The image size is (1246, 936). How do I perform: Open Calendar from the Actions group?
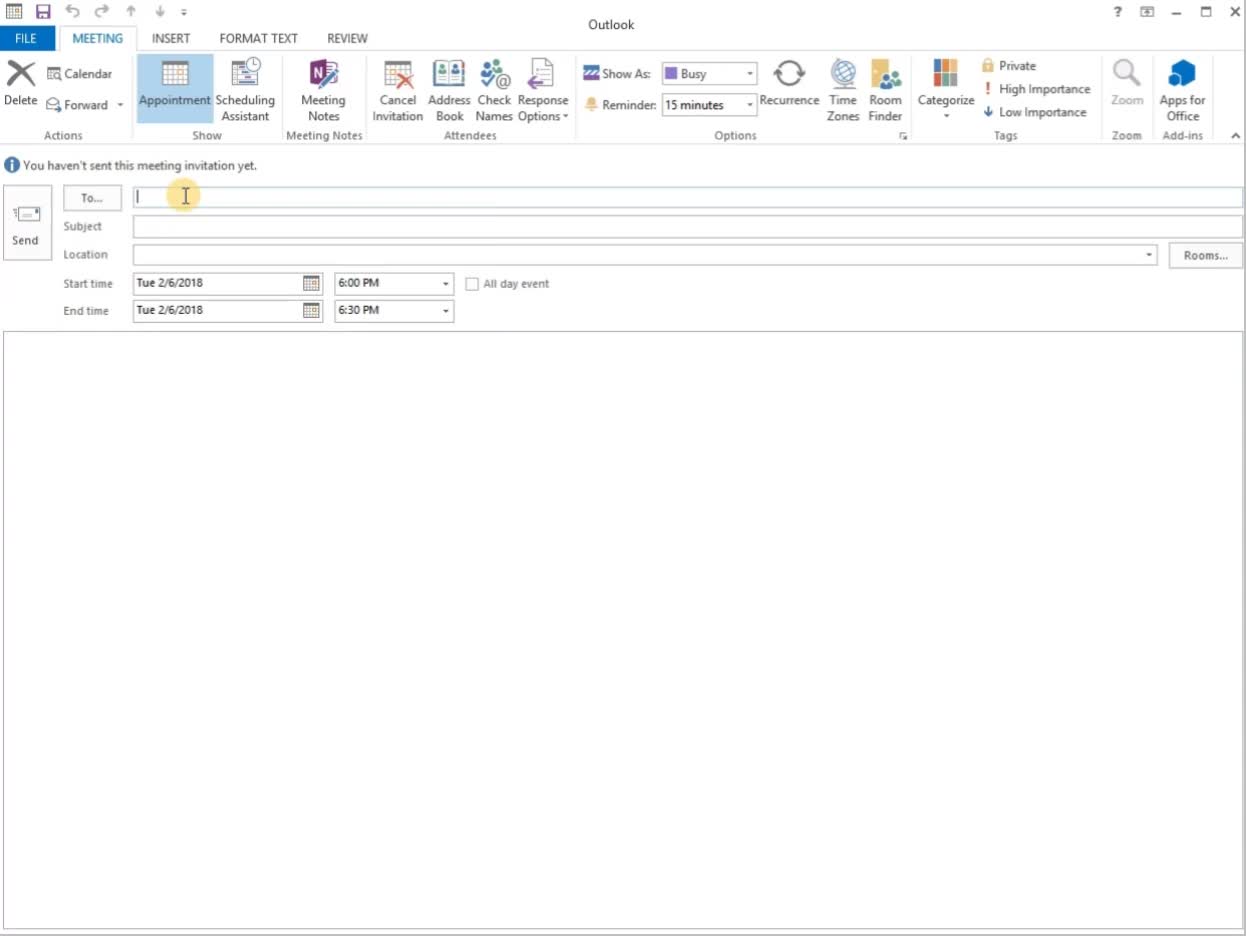80,74
